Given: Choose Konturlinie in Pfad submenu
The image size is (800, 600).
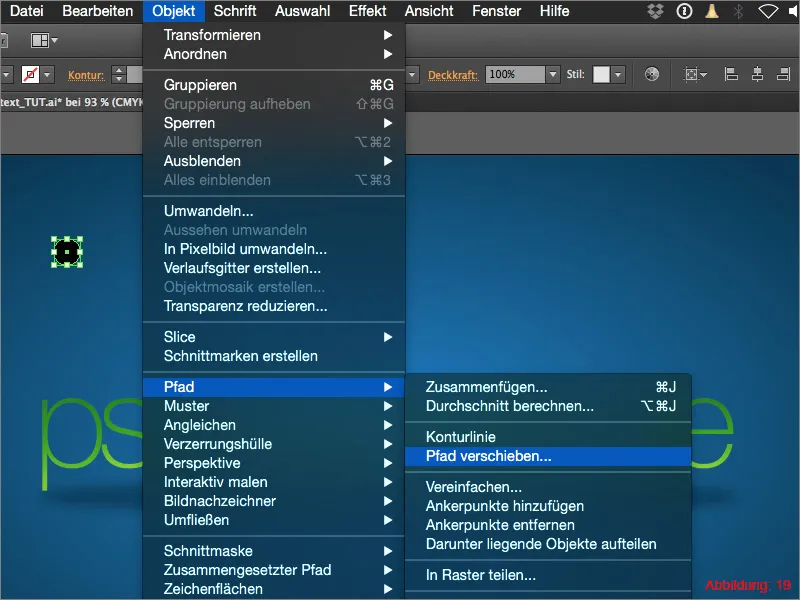Looking at the screenshot, I should pos(548,437).
